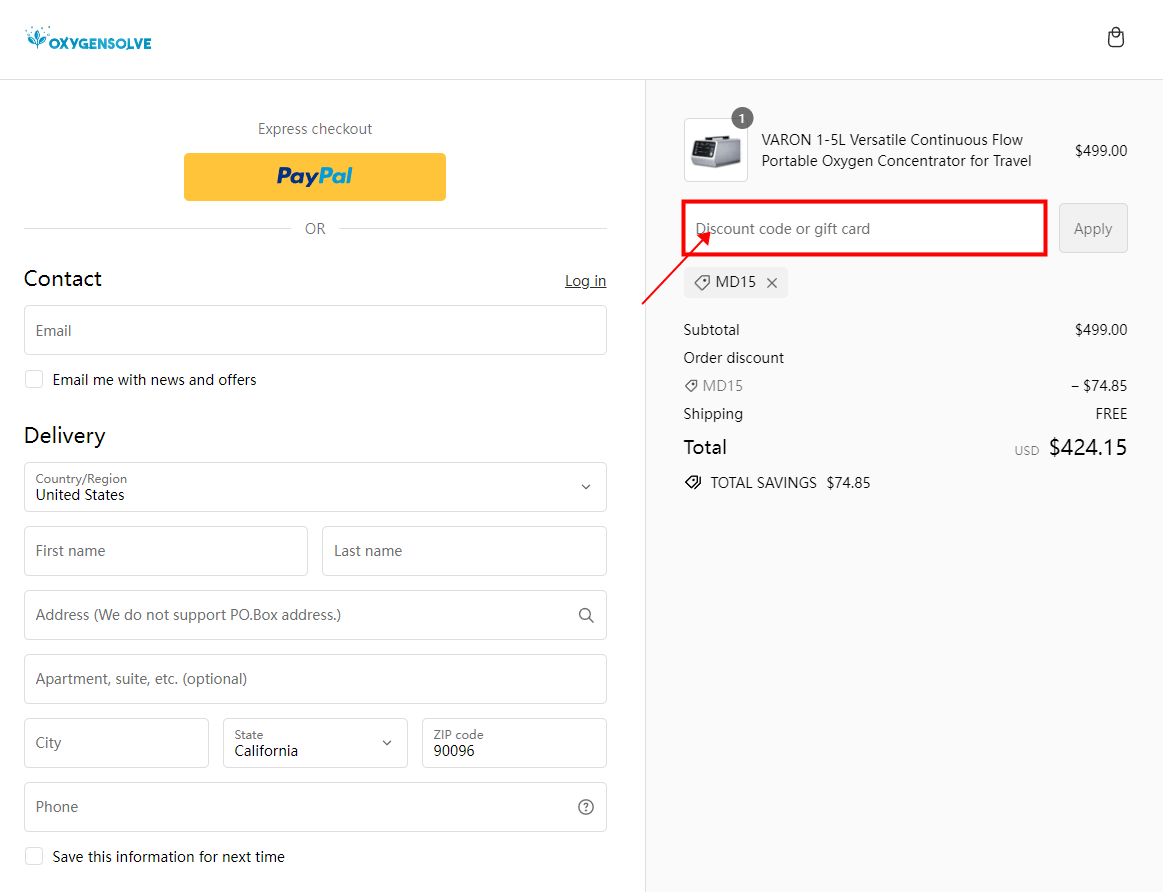Follow the Log in link
Image resolution: width=1163 pixels, height=892 pixels.
pos(585,281)
